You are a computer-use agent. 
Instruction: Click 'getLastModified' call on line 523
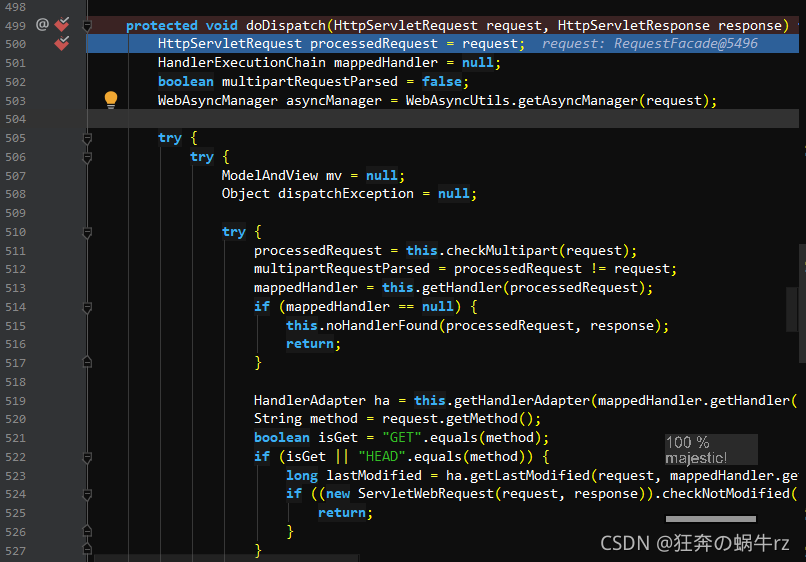pos(530,475)
